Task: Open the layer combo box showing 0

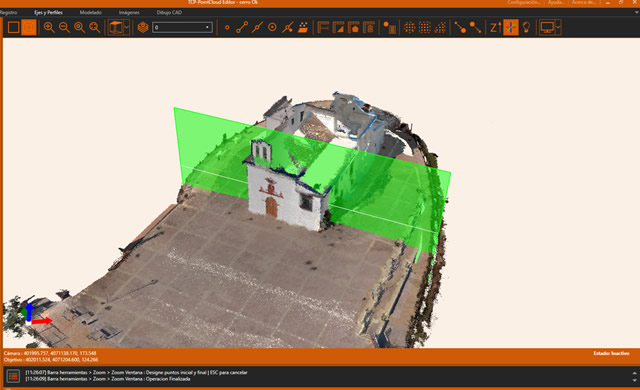Action: coord(182,27)
